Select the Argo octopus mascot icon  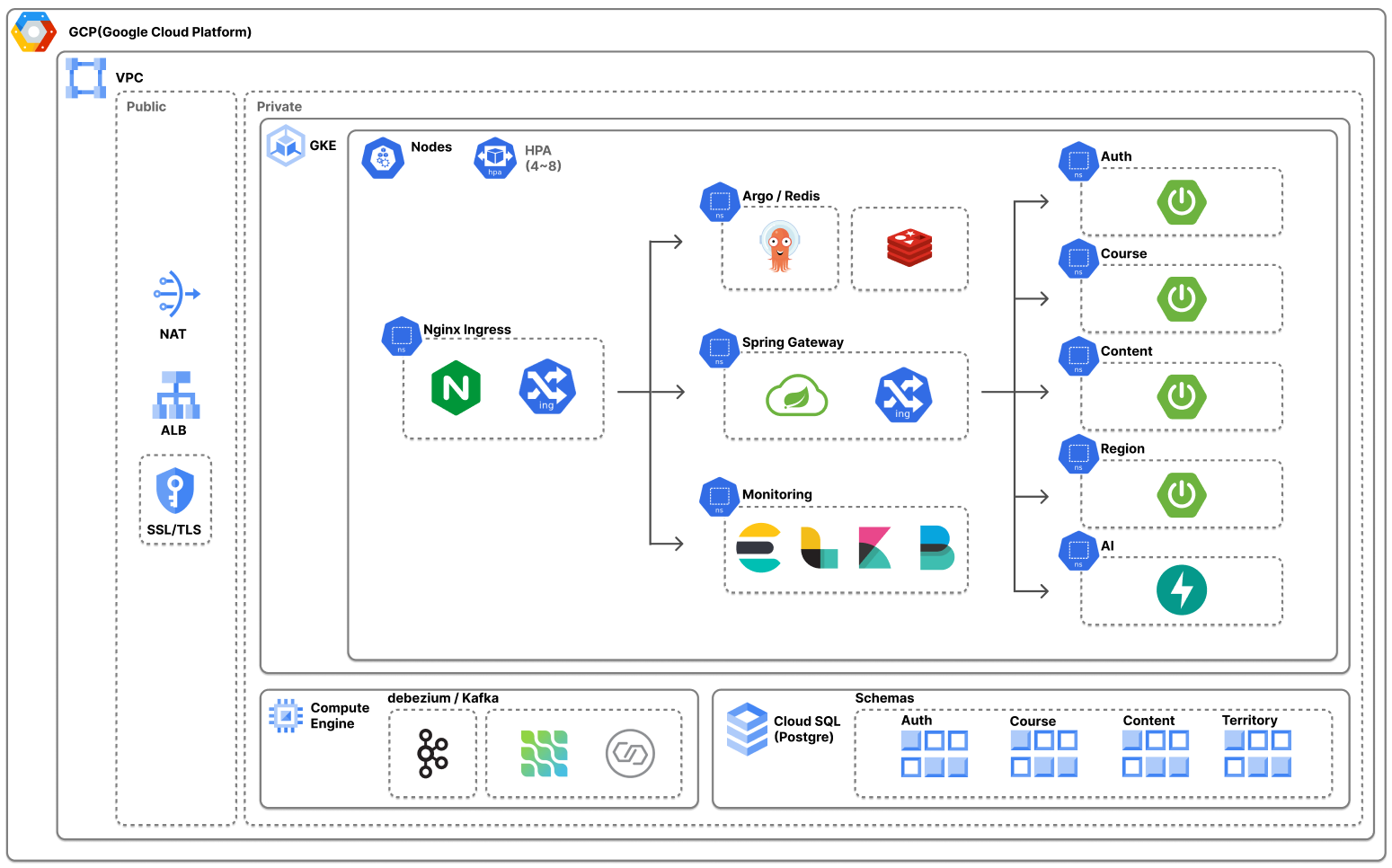click(x=780, y=247)
